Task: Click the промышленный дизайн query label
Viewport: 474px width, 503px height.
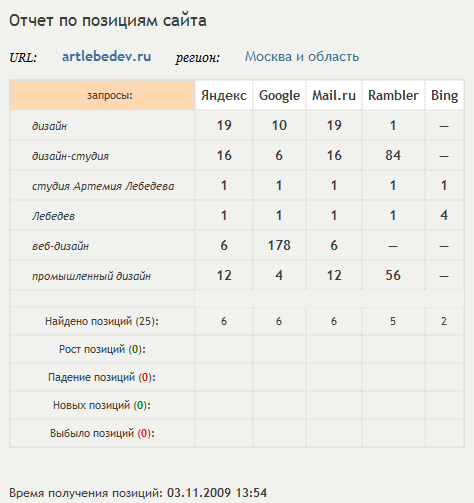Action: pos(91,276)
